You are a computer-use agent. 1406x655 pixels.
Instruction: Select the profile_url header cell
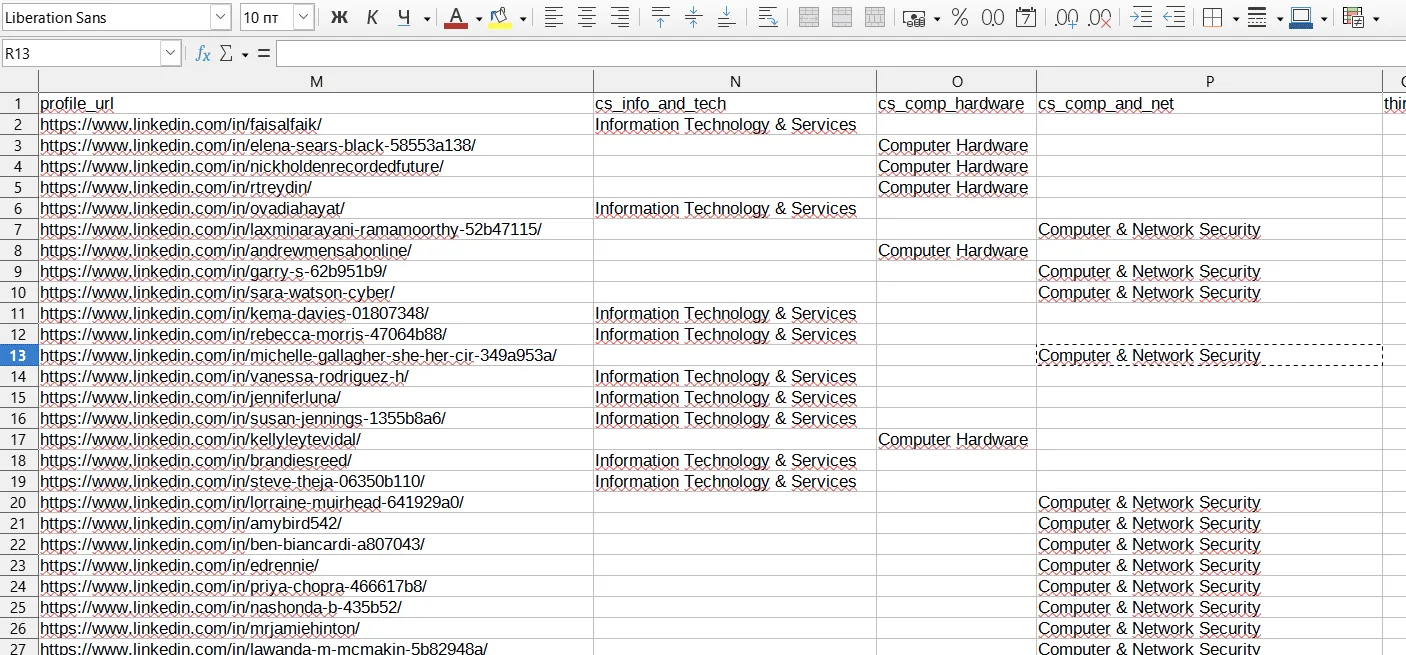click(316, 103)
